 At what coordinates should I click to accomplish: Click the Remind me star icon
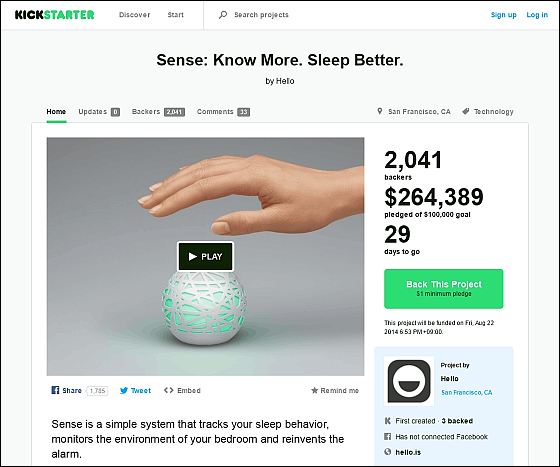[314, 390]
